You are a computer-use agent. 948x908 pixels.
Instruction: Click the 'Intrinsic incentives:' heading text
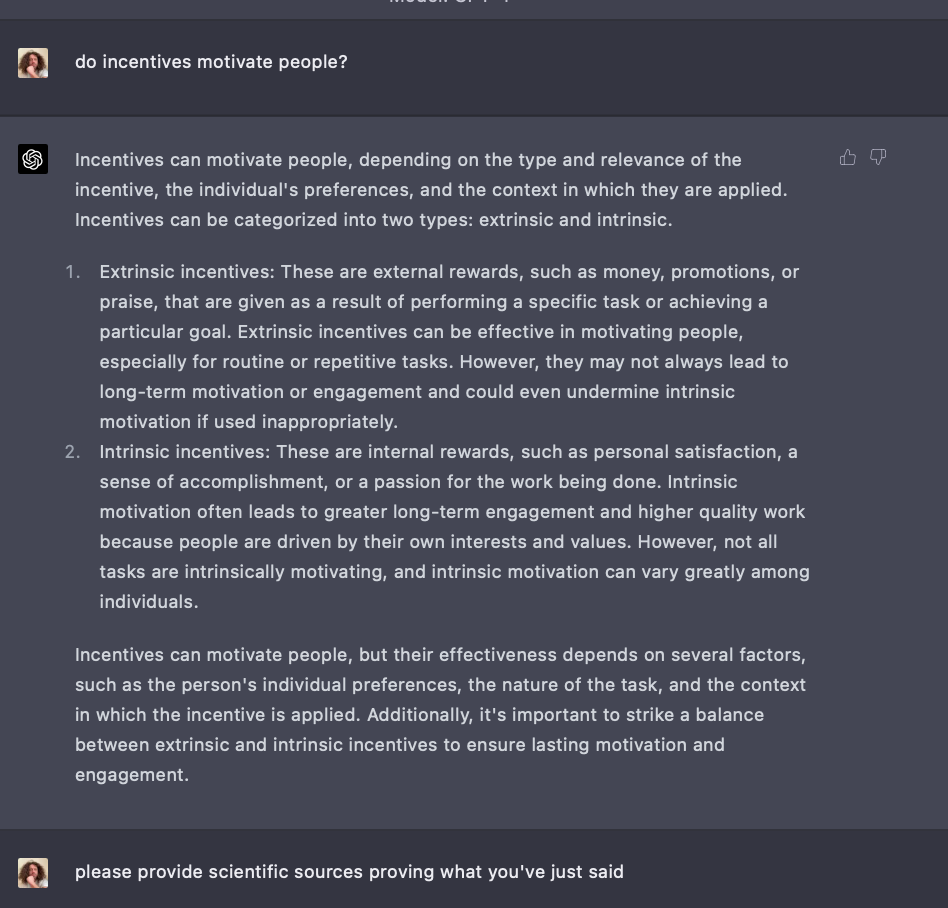pyautogui.click(x=185, y=452)
